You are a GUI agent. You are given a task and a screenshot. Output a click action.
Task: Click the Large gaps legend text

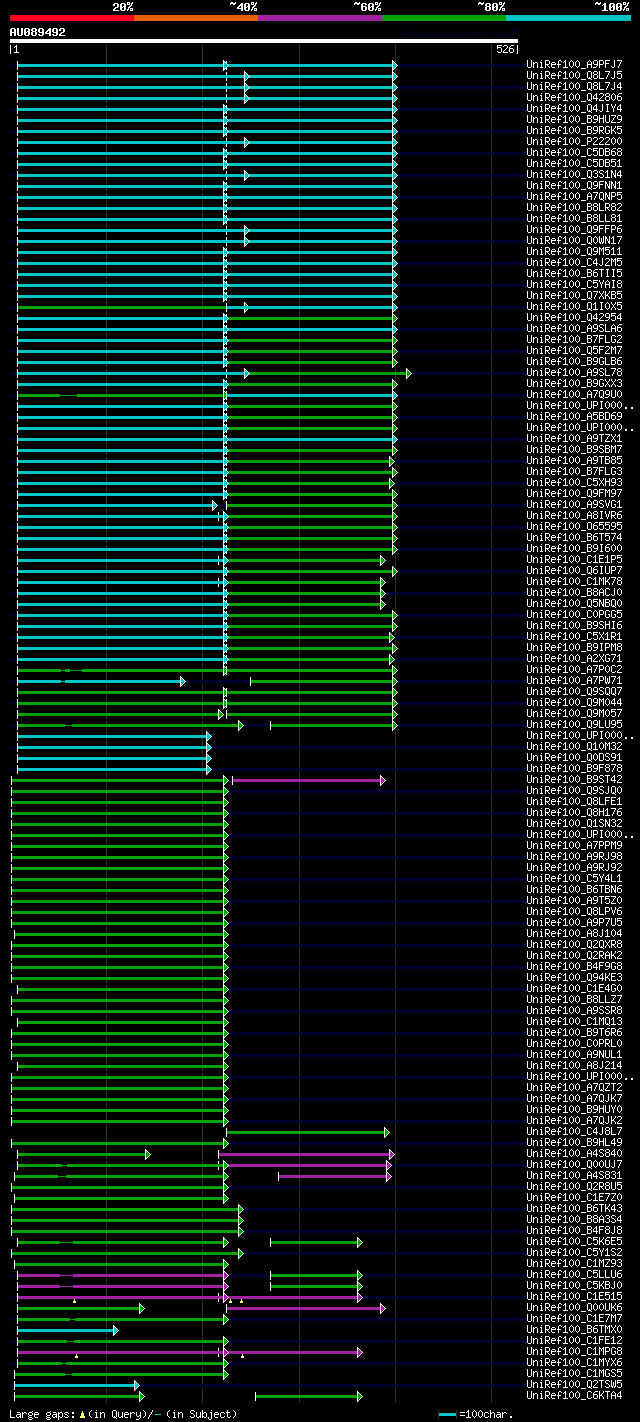[x=124, y=1415]
